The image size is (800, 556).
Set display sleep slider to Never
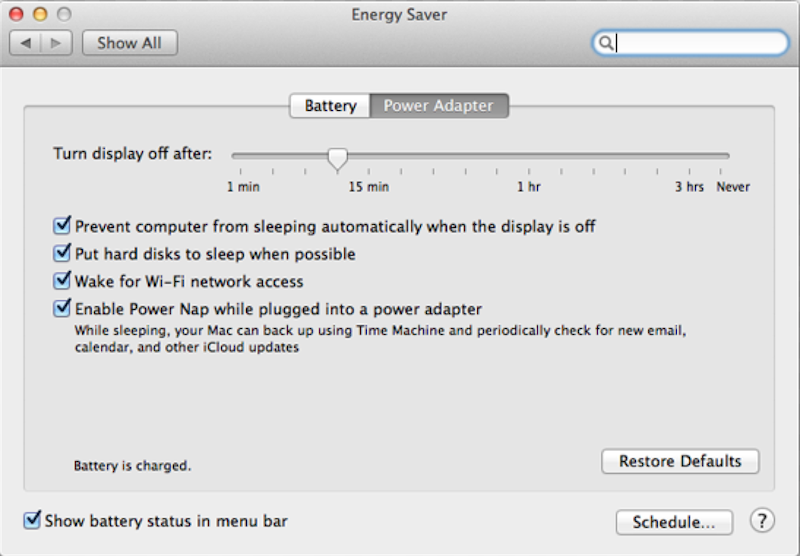tap(729, 157)
